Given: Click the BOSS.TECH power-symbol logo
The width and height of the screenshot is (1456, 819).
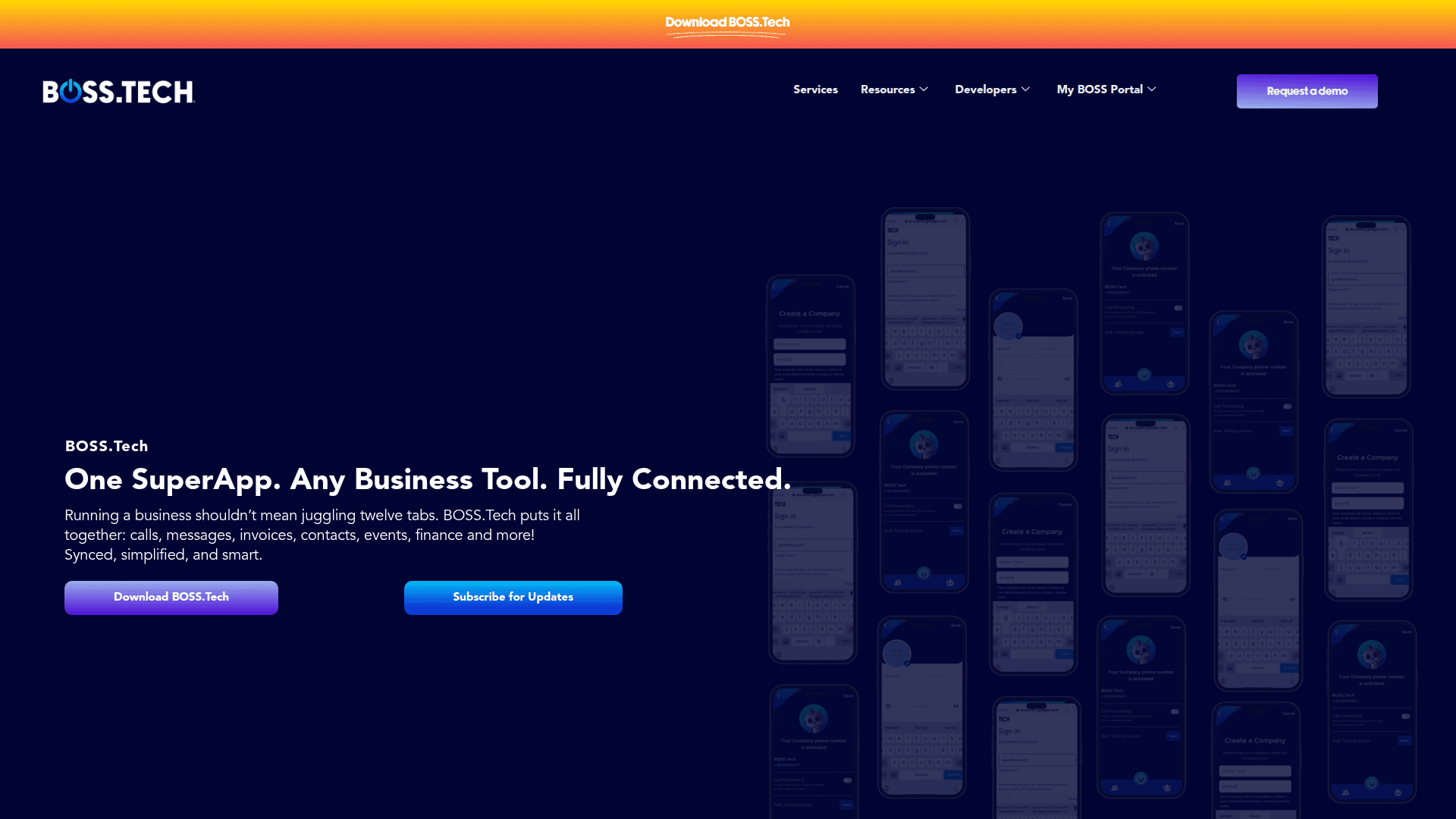Looking at the screenshot, I should pos(118,91).
